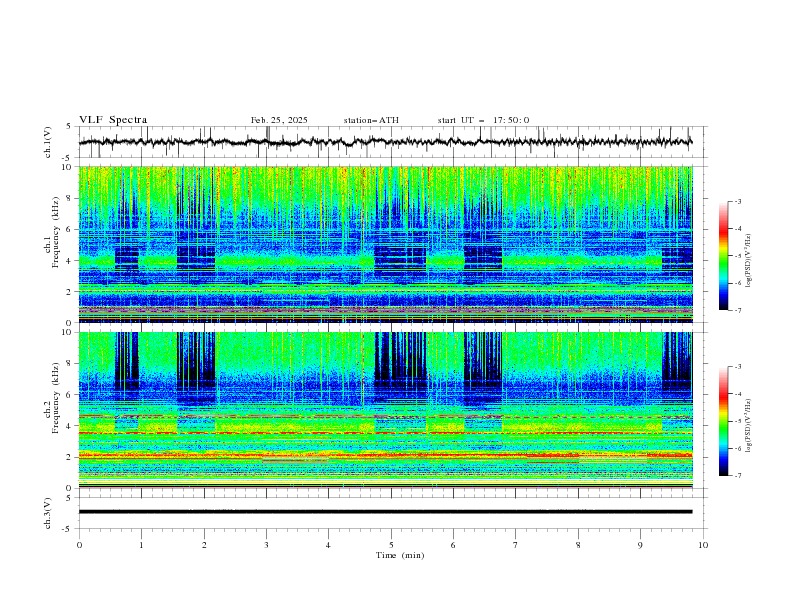Click the time axis tick labeled "1"

click(x=141, y=545)
